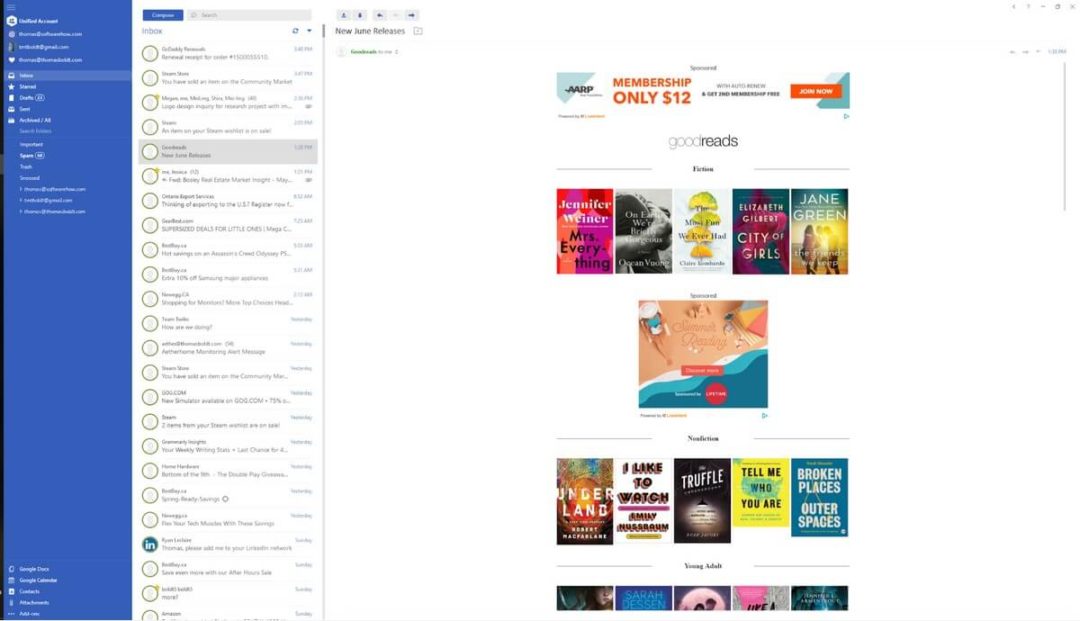This screenshot has width=1080, height=621.
Task: Click inside the Search field
Action: point(249,15)
